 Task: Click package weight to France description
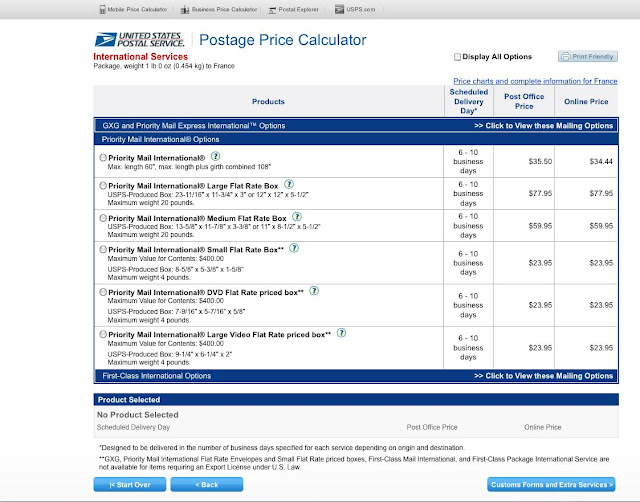click(164, 66)
